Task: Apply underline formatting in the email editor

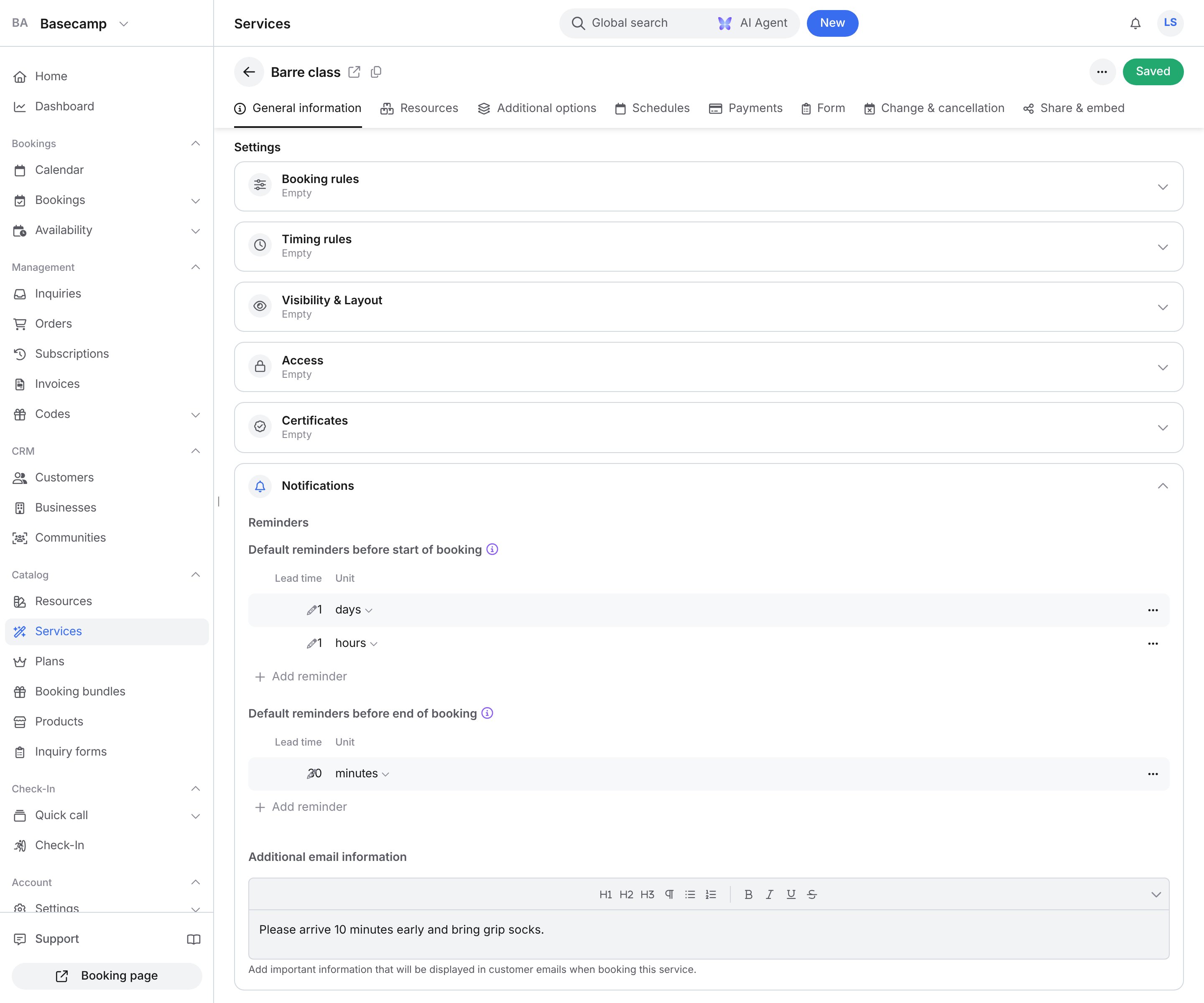Action: (791, 894)
